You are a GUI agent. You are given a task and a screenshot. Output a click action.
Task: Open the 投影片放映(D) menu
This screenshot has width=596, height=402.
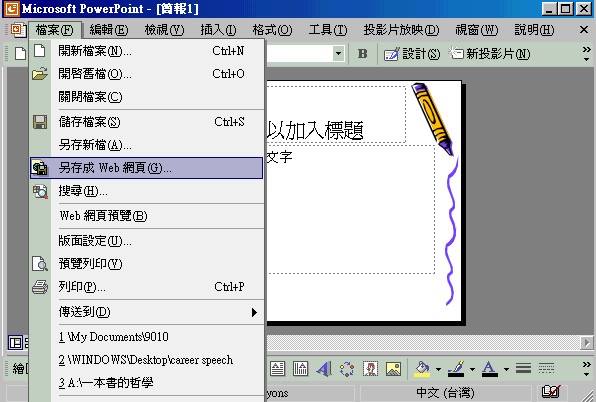[x=401, y=30]
